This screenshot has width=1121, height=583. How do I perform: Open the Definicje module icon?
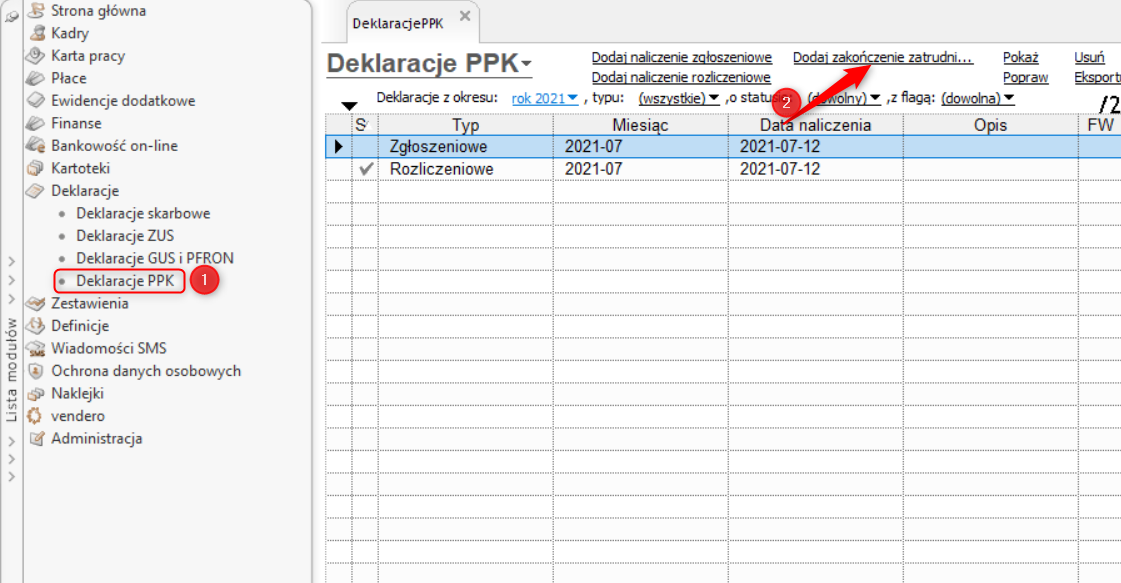tap(36, 325)
